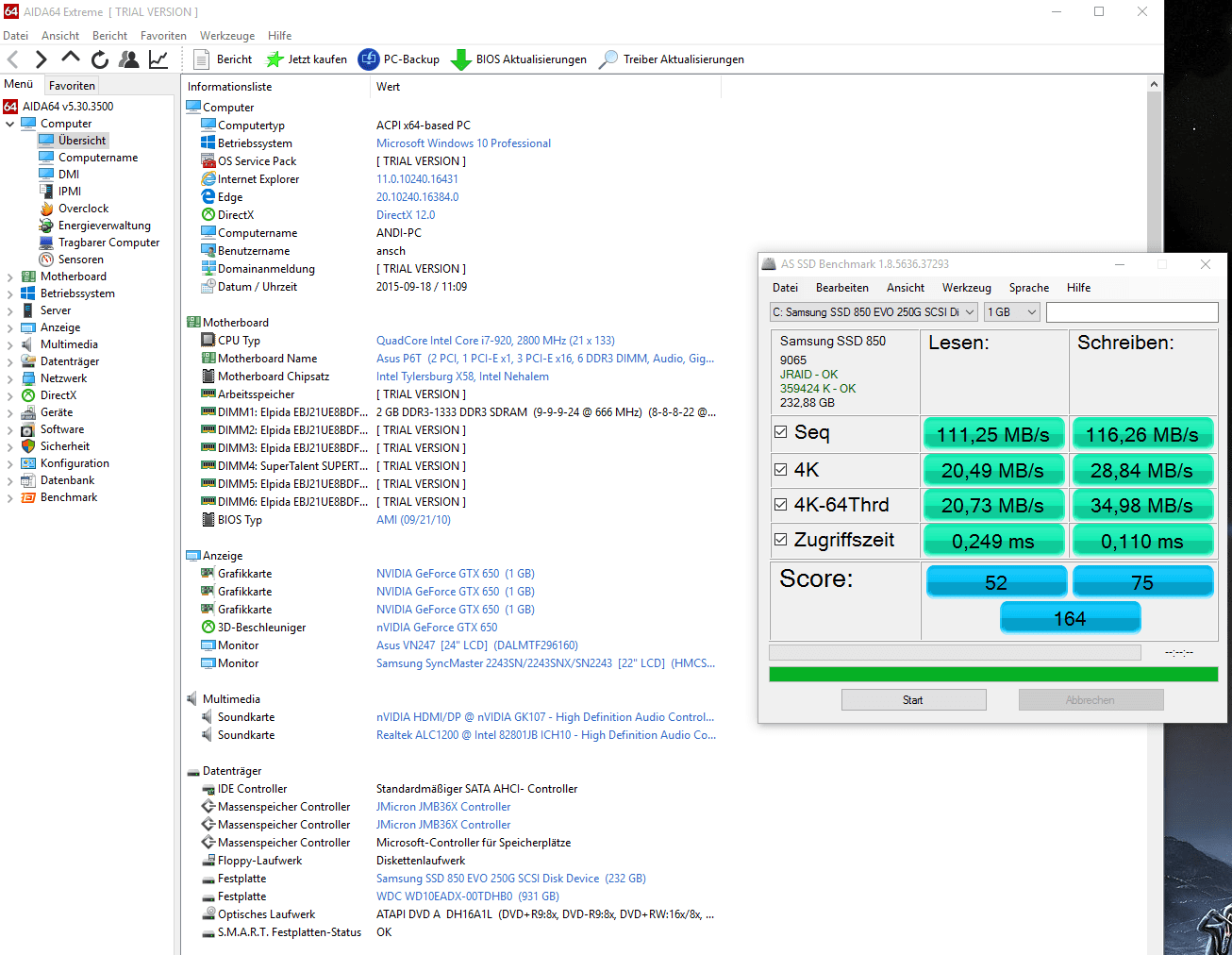Toggle the Seq test checkbox

pyautogui.click(x=780, y=432)
